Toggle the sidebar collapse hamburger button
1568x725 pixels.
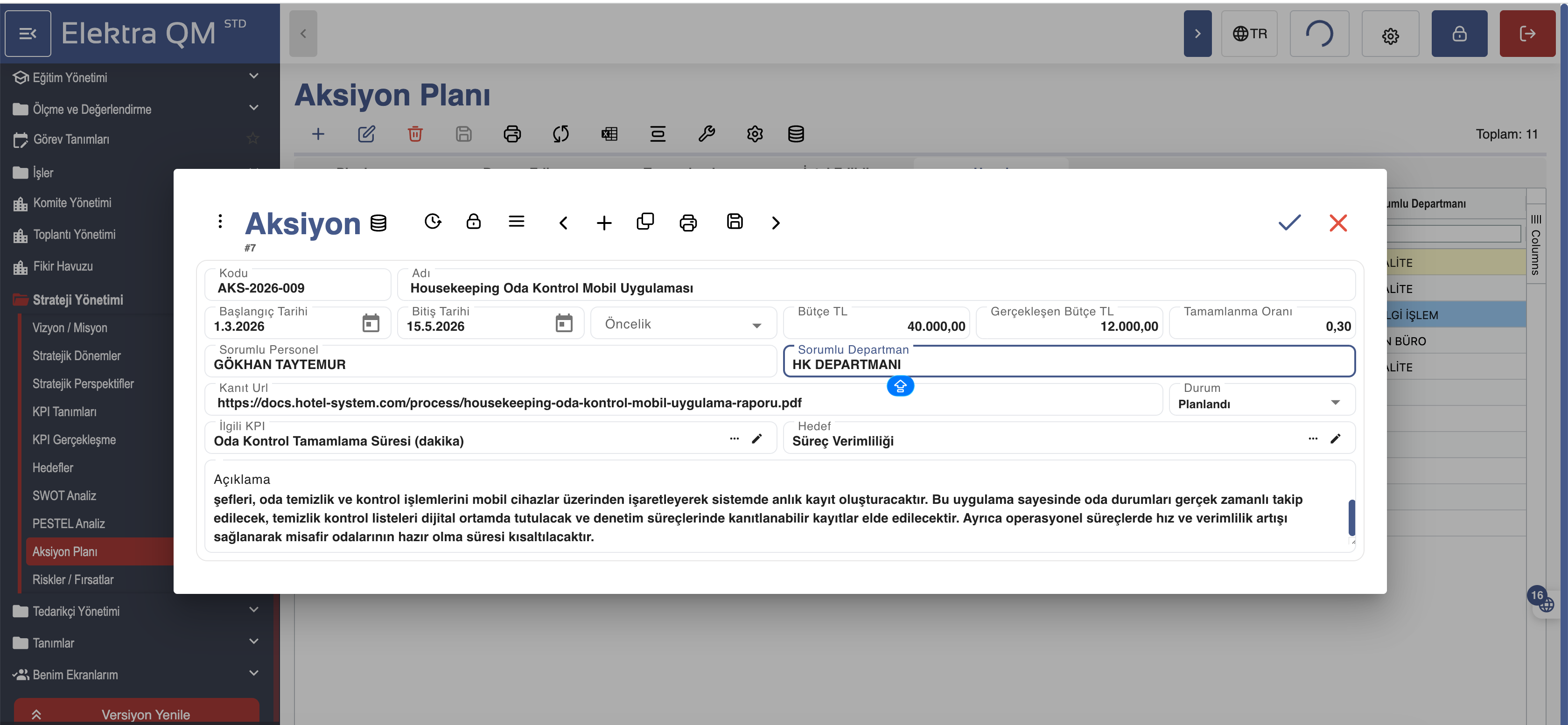28,34
